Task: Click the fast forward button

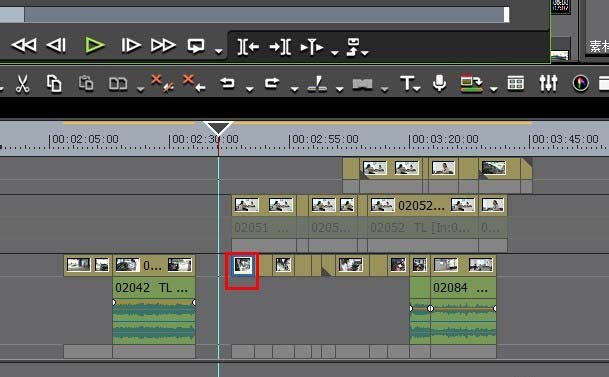Action: pyautogui.click(x=163, y=45)
